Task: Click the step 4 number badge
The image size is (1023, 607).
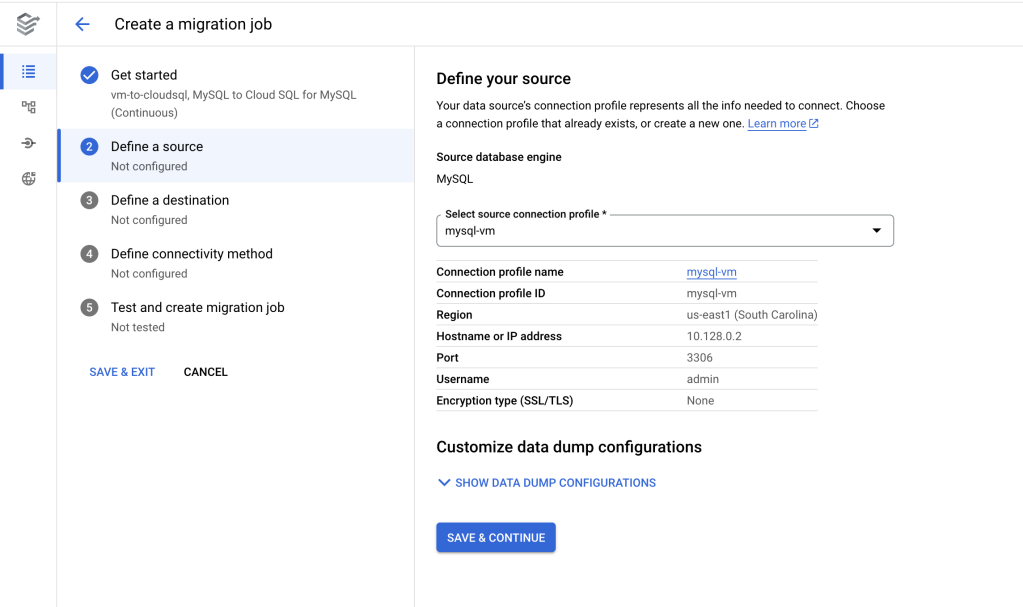Action: tap(89, 254)
